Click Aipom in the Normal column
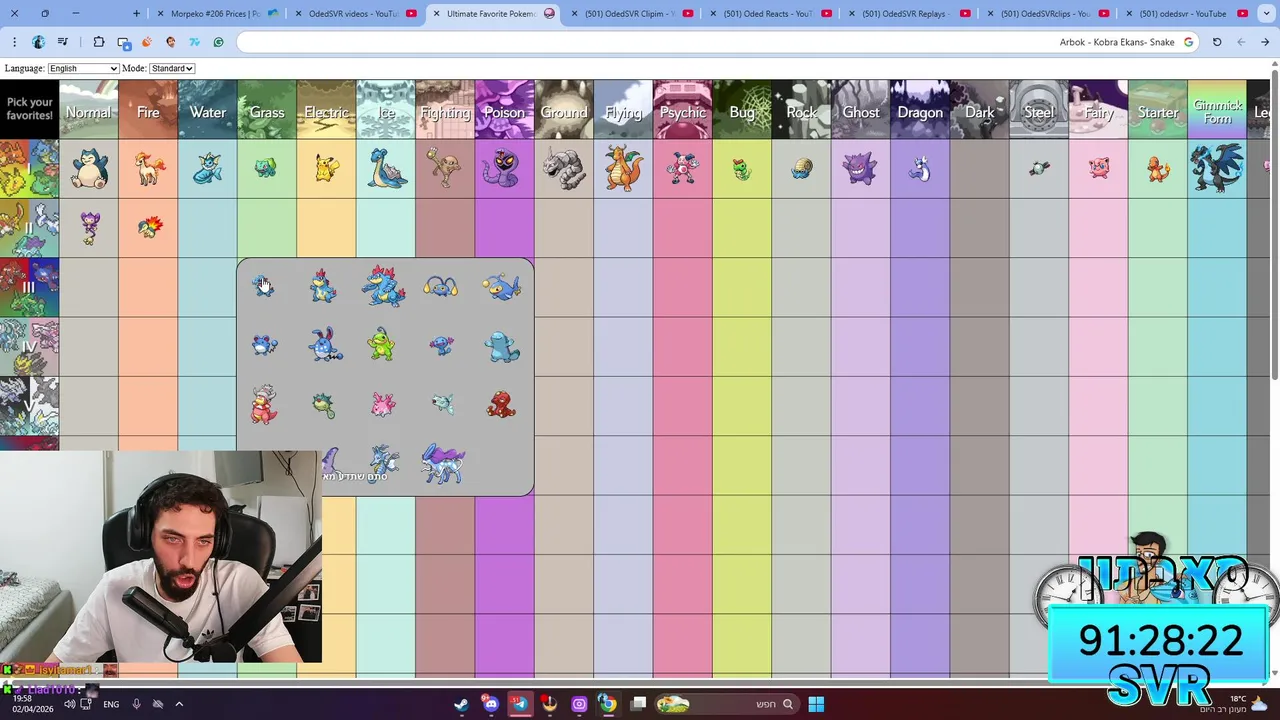Viewport: 1280px width, 720px height. click(90, 228)
